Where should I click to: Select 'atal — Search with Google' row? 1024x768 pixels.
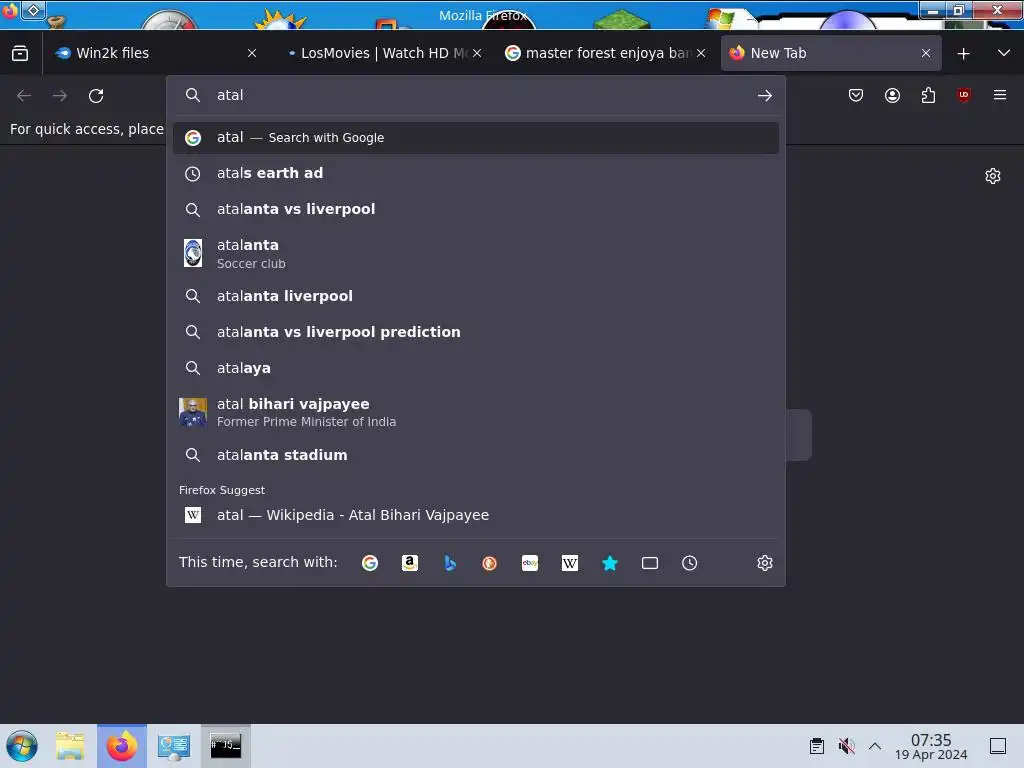(475, 138)
